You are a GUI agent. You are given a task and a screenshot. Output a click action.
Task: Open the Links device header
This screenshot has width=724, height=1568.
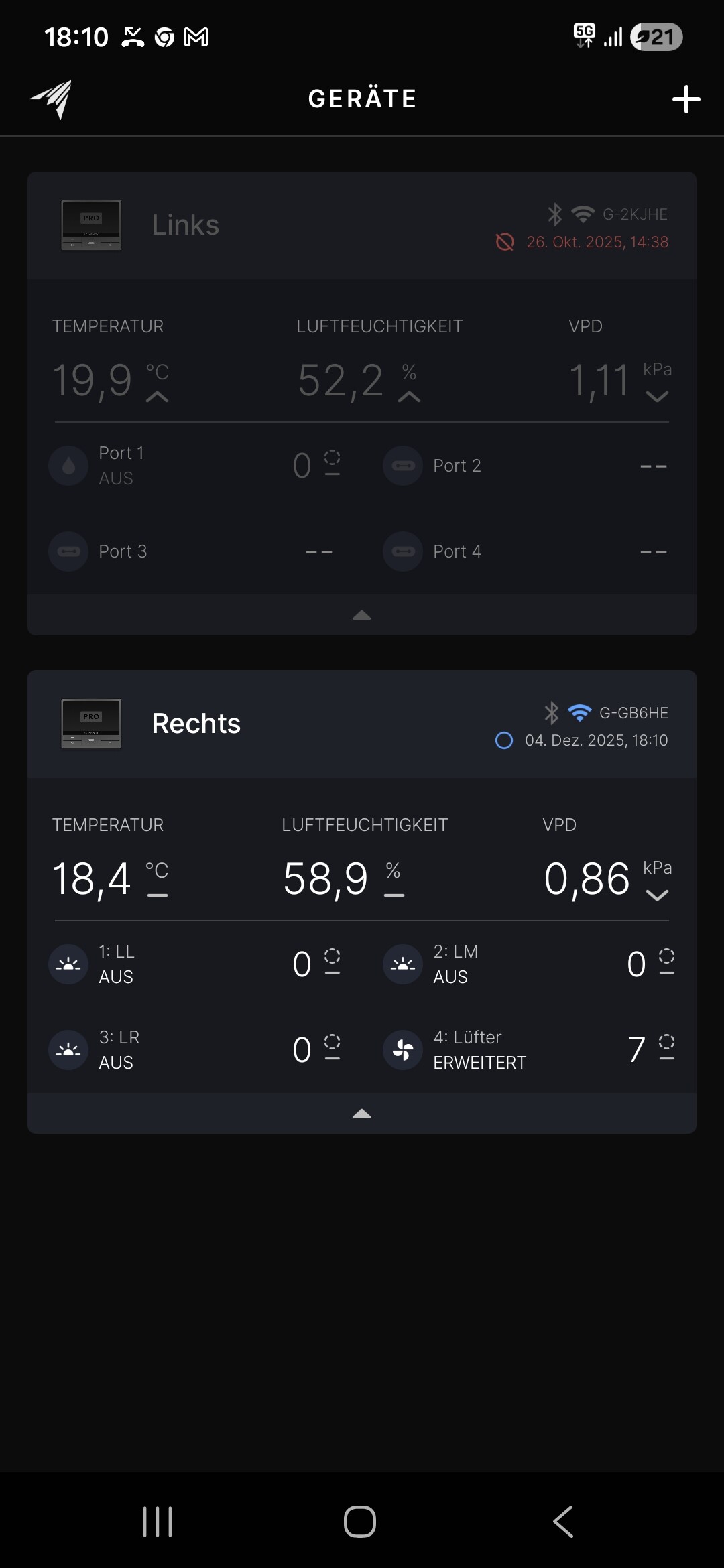point(362,226)
